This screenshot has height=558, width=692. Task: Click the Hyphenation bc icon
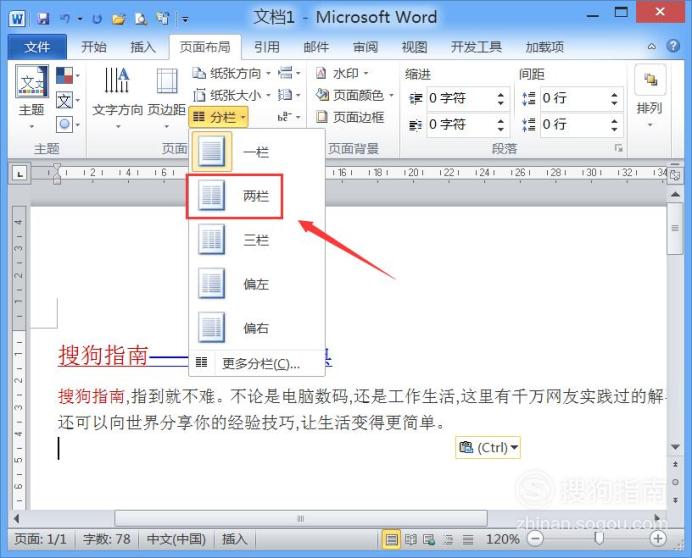[x=289, y=117]
